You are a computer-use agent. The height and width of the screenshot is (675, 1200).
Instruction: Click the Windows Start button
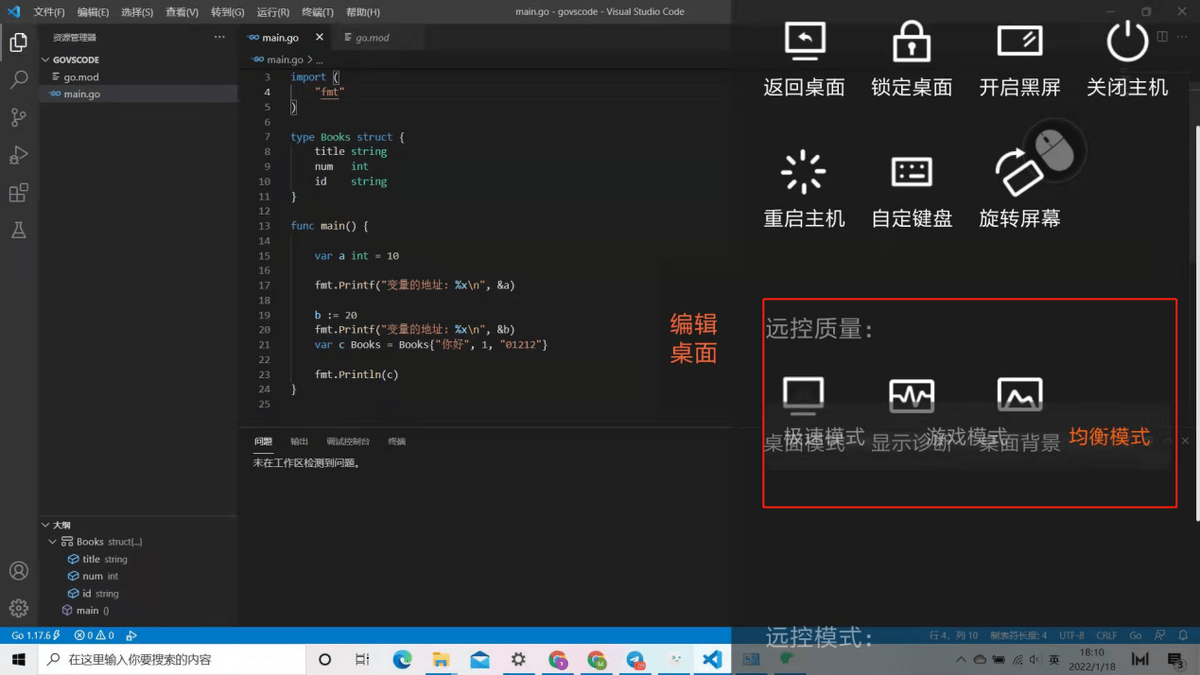coord(18,660)
